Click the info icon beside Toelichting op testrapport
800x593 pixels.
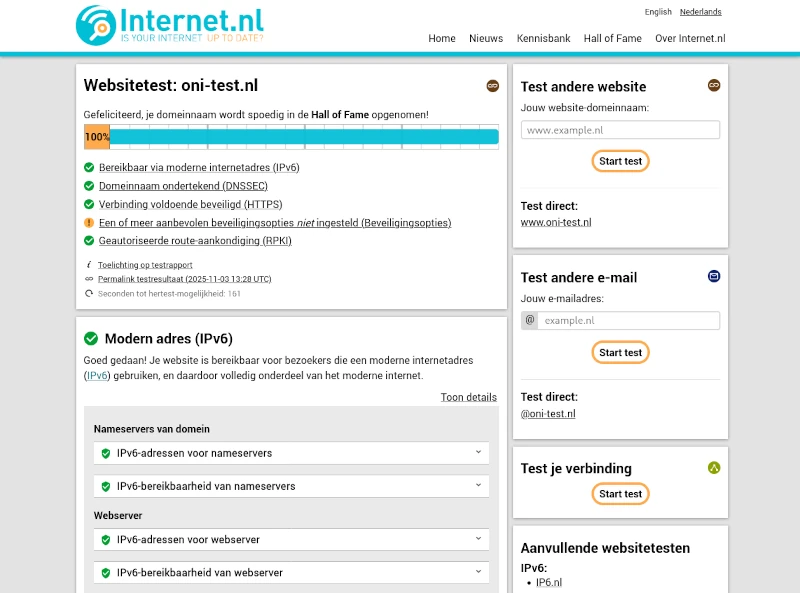tap(89, 265)
